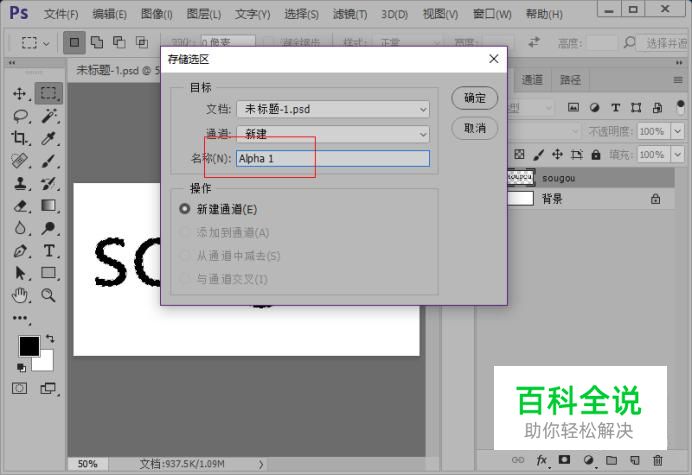The height and width of the screenshot is (475, 692).
Task: Select the Magic Wand tool
Action: pyautogui.click(x=49, y=116)
